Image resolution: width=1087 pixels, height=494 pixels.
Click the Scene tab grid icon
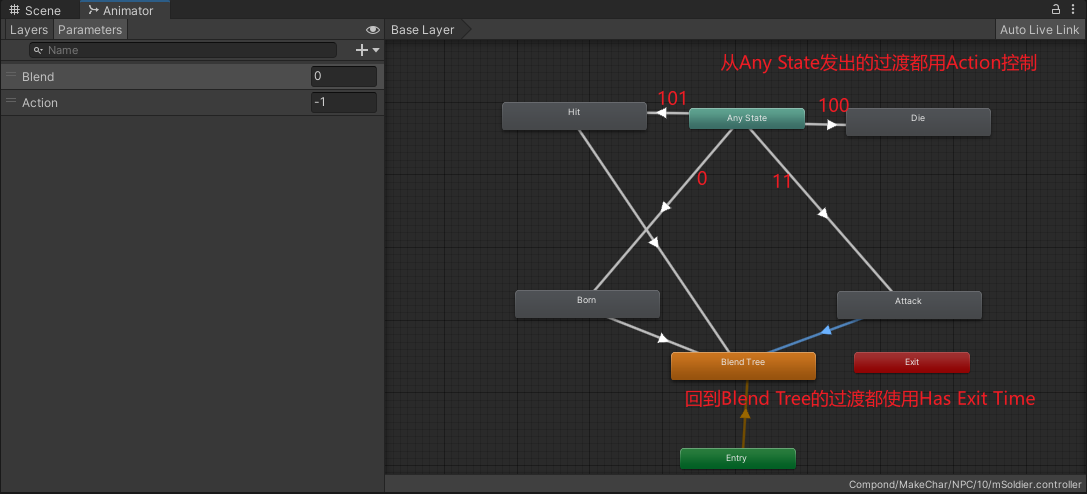coord(14,10)
